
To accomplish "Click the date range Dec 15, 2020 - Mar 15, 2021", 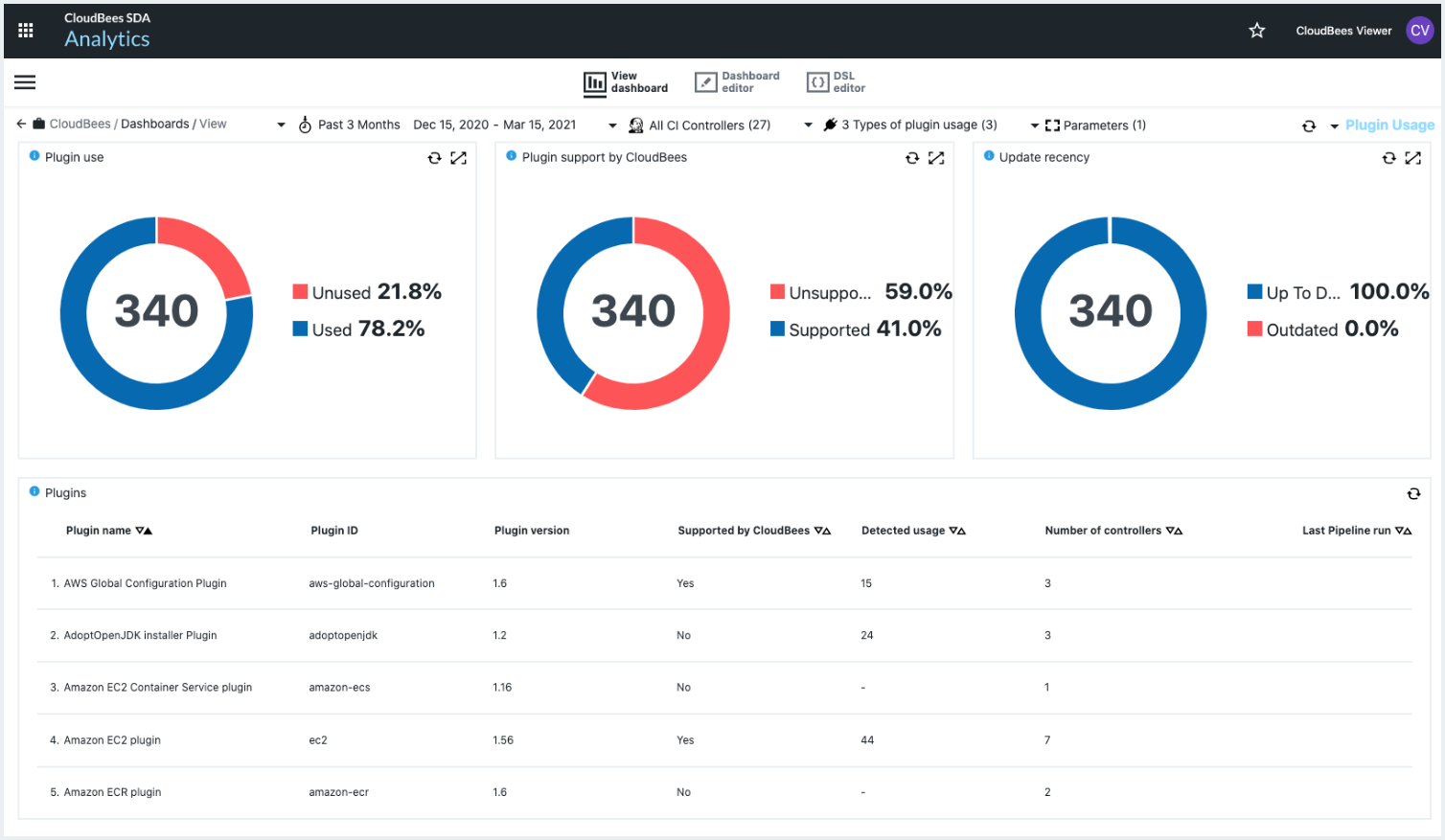I will coord(494,125).
